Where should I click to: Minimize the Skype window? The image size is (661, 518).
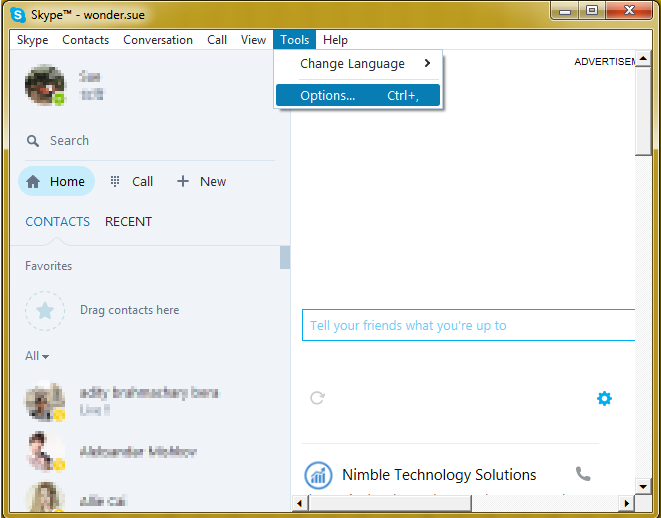[565, 11]
